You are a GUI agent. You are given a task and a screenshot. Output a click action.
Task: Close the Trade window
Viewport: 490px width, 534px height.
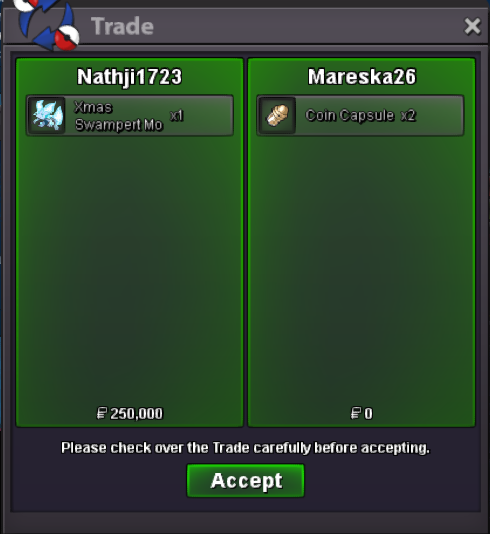(x=472, y=26)
